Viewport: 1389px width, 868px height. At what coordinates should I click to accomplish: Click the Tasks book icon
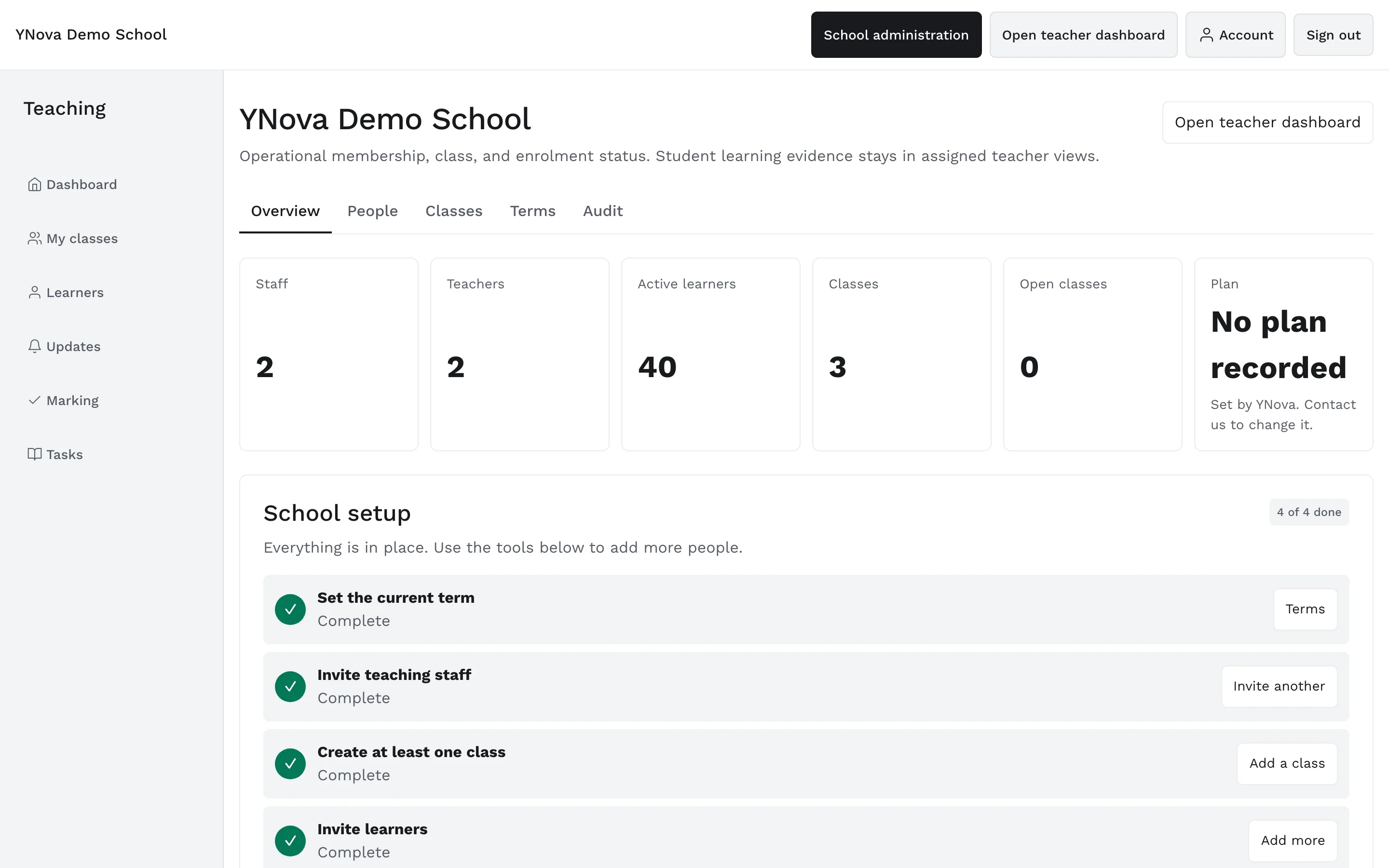[34, 454]
